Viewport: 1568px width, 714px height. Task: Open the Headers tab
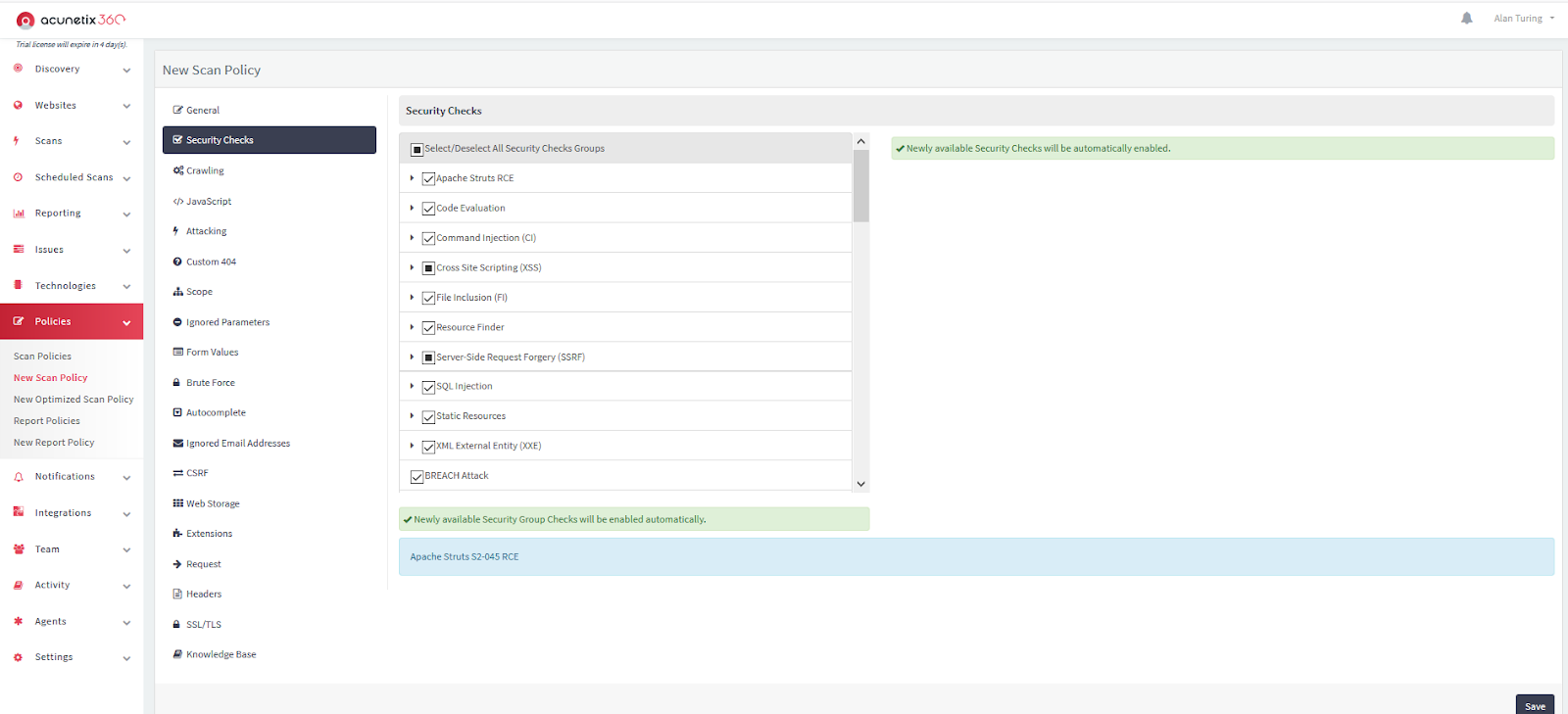(269, 595)
